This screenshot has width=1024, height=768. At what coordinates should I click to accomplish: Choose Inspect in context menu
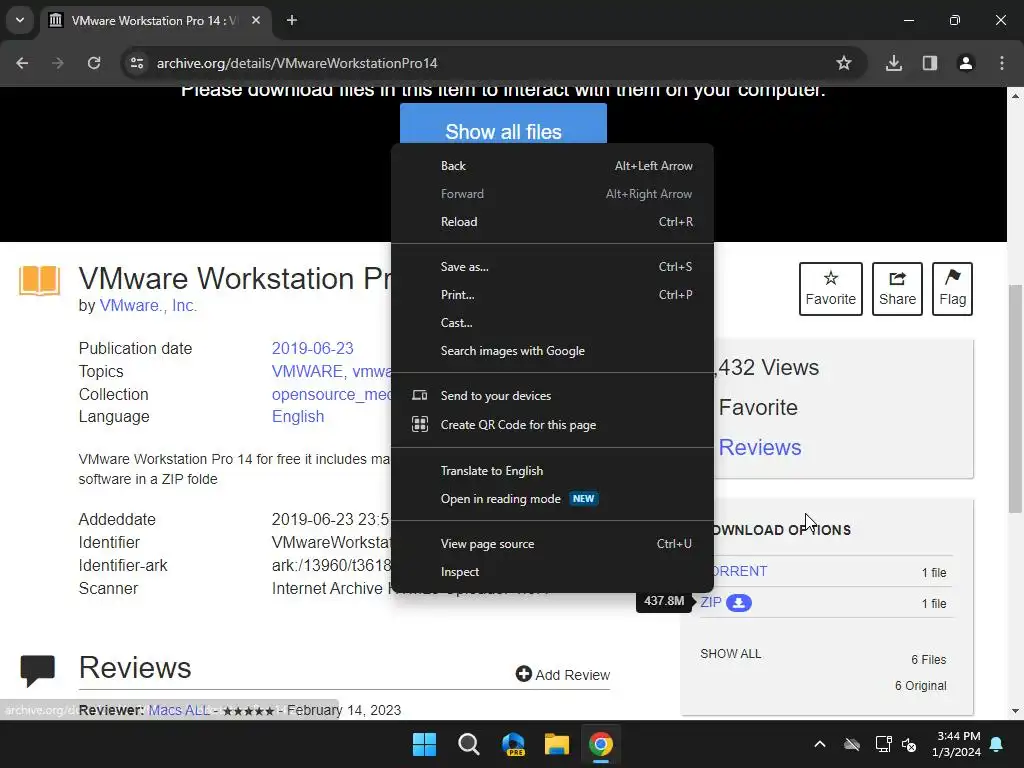coord(552,572)
